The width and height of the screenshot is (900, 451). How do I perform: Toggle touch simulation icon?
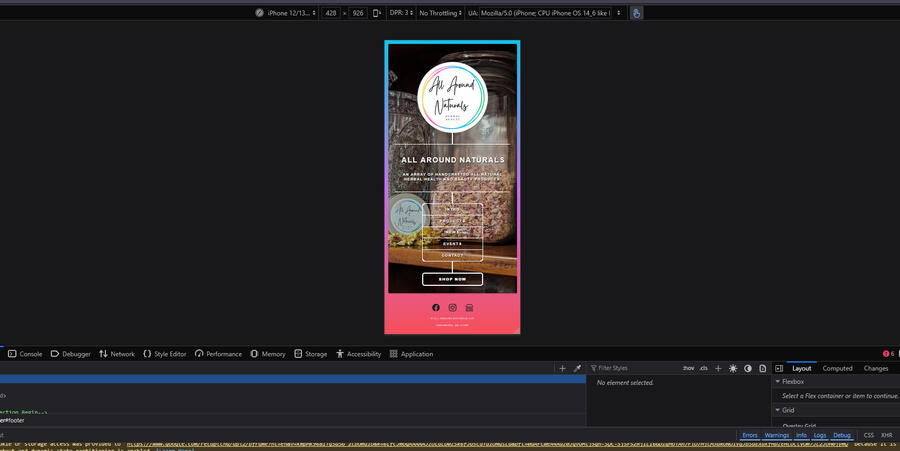(636, 13)
